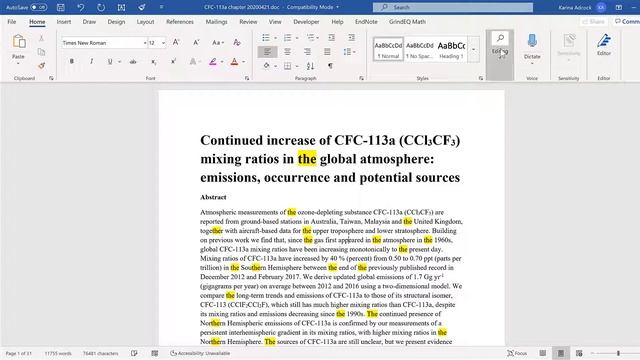This screenshot has height=360, width=640.
Task: Toggle Subscript formatting
Action: (153, 62)
